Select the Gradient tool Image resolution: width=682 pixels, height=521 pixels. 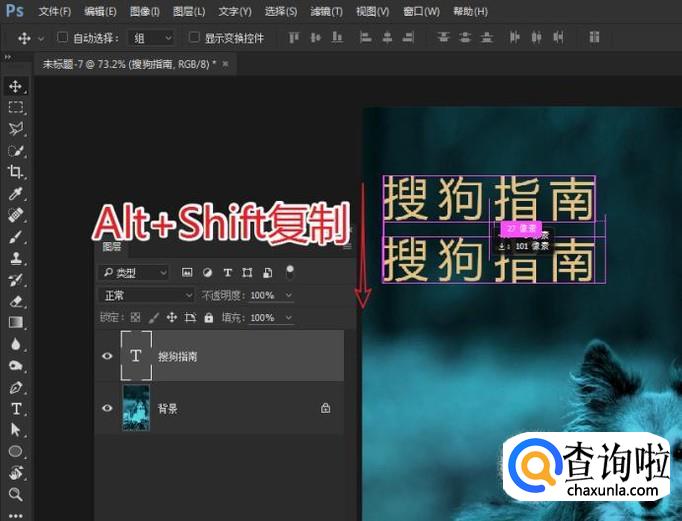tap(16, 322)
